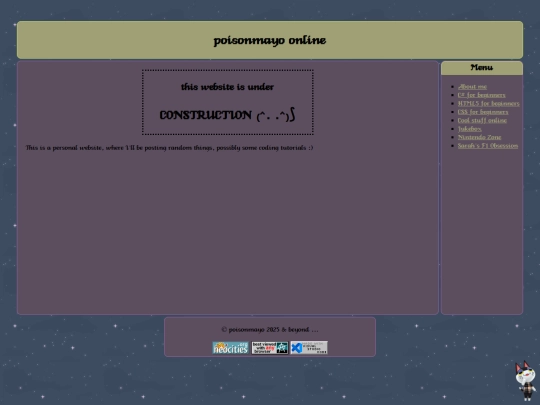Click the 'poisonmayo online' site title

(270, 40)
